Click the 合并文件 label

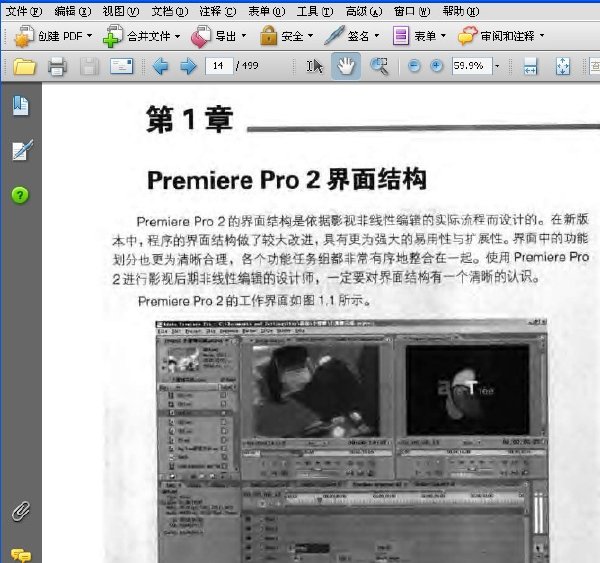coord(149,36)
